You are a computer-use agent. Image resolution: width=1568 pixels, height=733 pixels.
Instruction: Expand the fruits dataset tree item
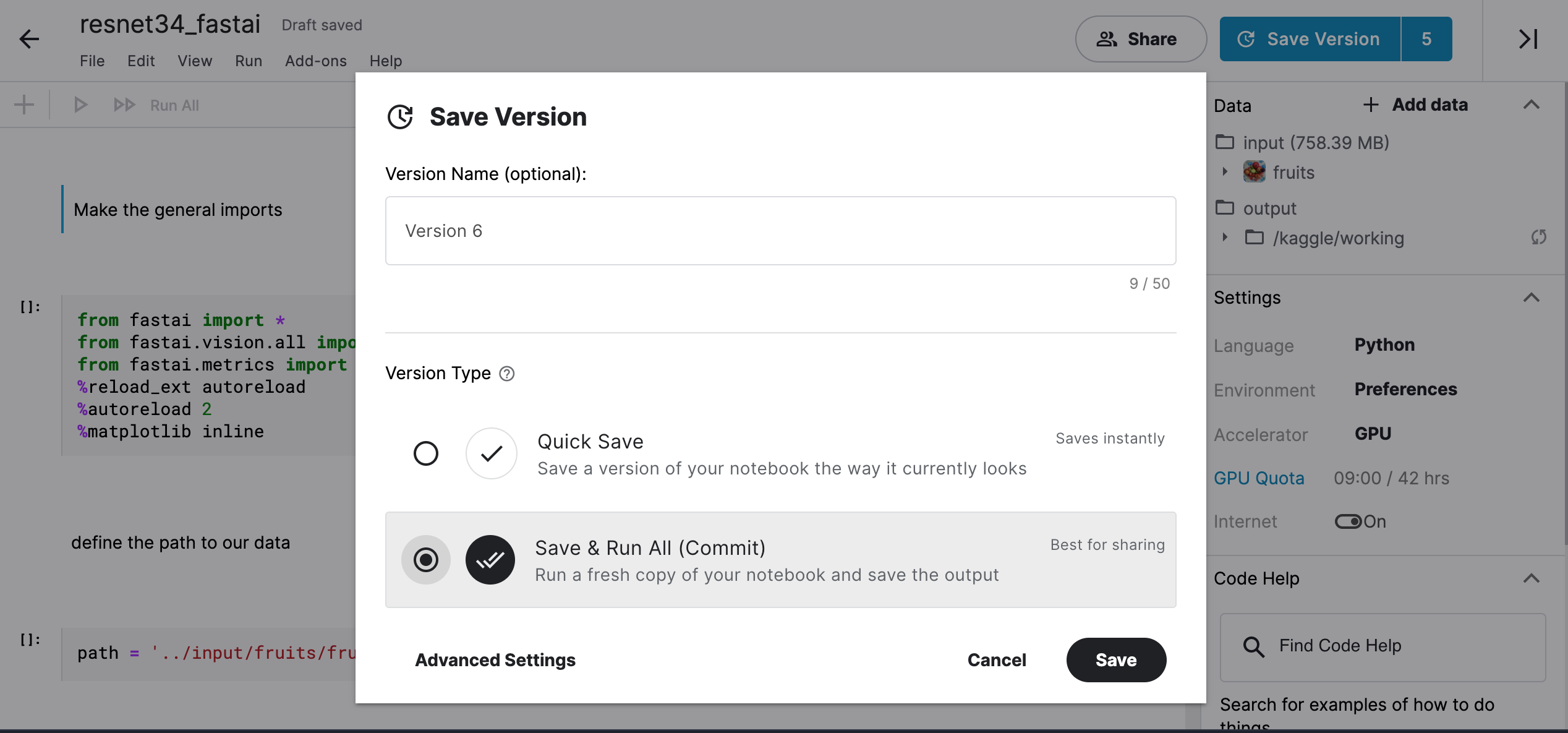pyautogui.click(x=1225, y=172)
